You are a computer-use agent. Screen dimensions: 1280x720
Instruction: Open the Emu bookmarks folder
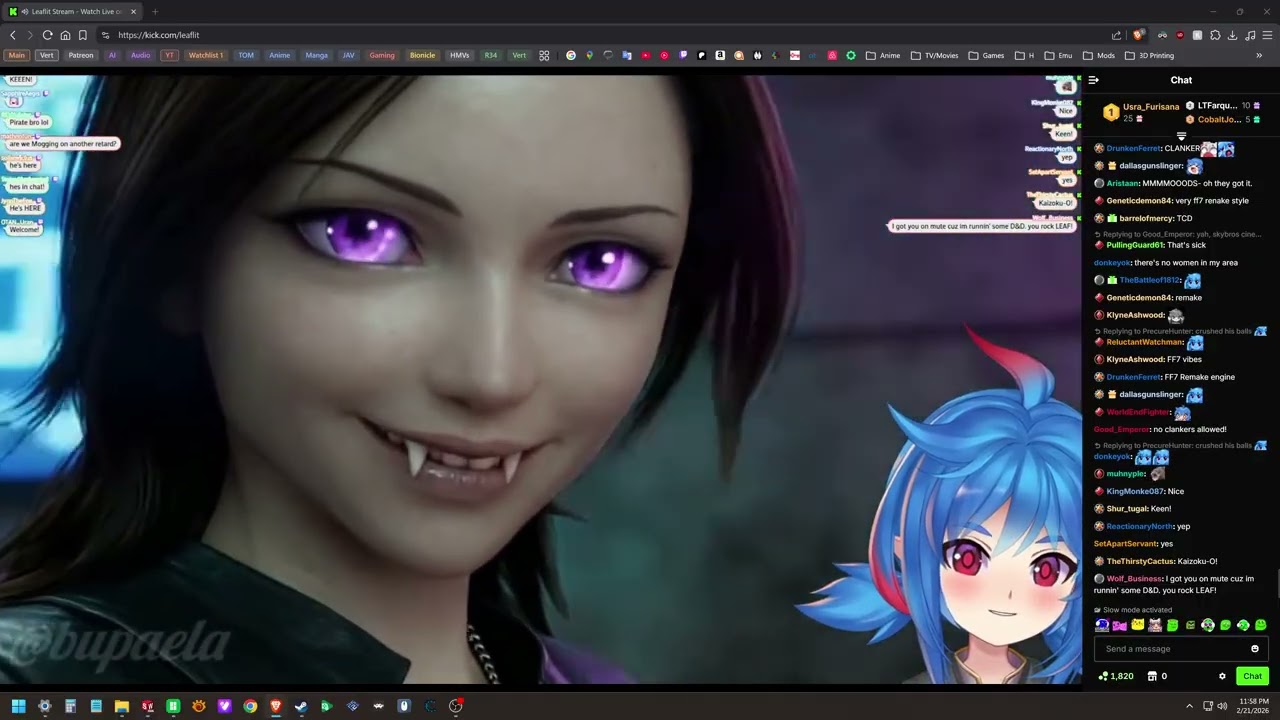click(x=1058, y=56)
